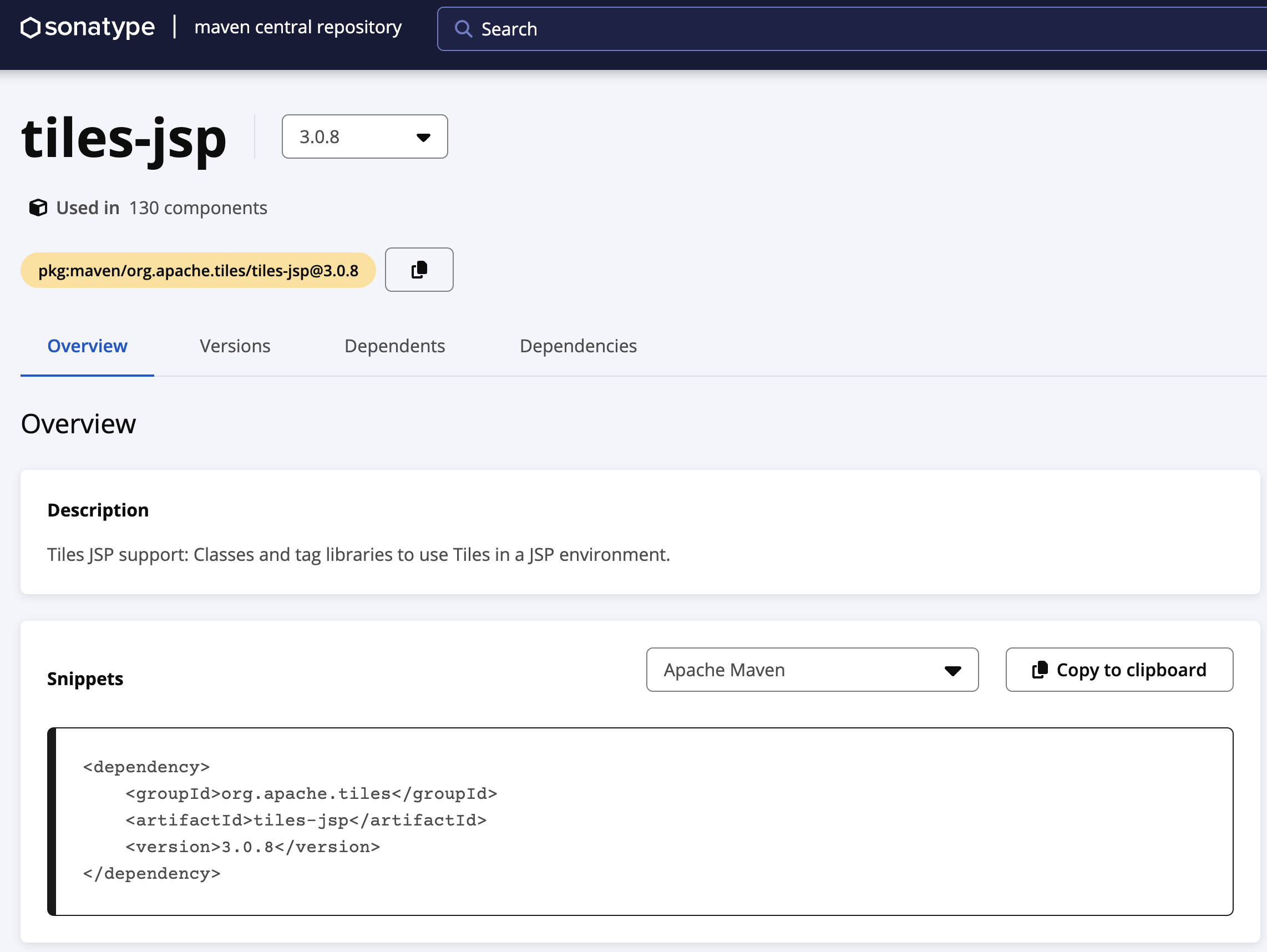
Task: Click the pkg:maven purl badge
Action: (198, 270)
